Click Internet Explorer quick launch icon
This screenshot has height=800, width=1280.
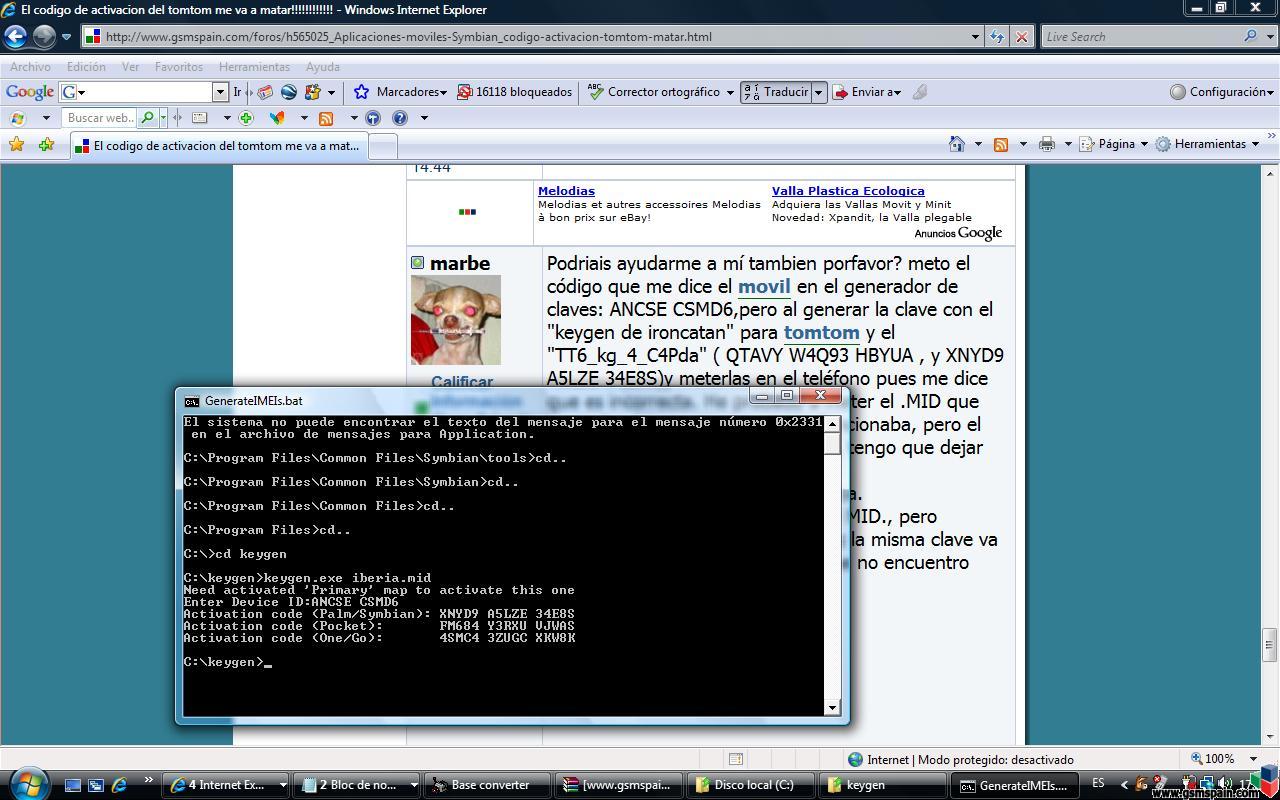[119, 785]
